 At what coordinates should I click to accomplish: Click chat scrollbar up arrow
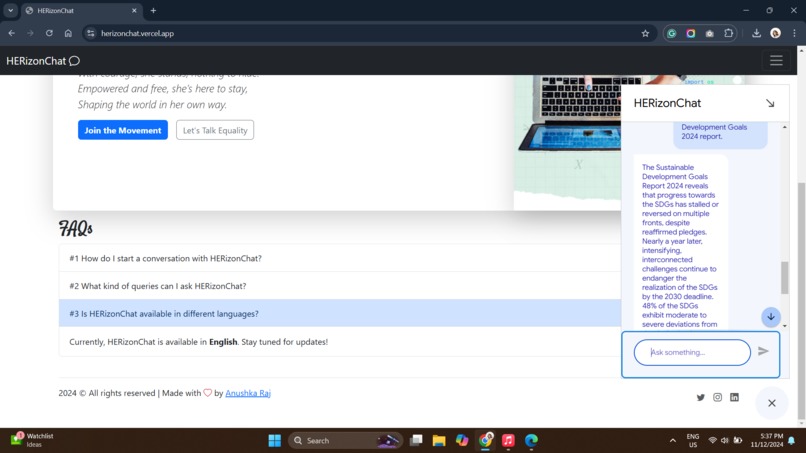[x=784, y=126]
